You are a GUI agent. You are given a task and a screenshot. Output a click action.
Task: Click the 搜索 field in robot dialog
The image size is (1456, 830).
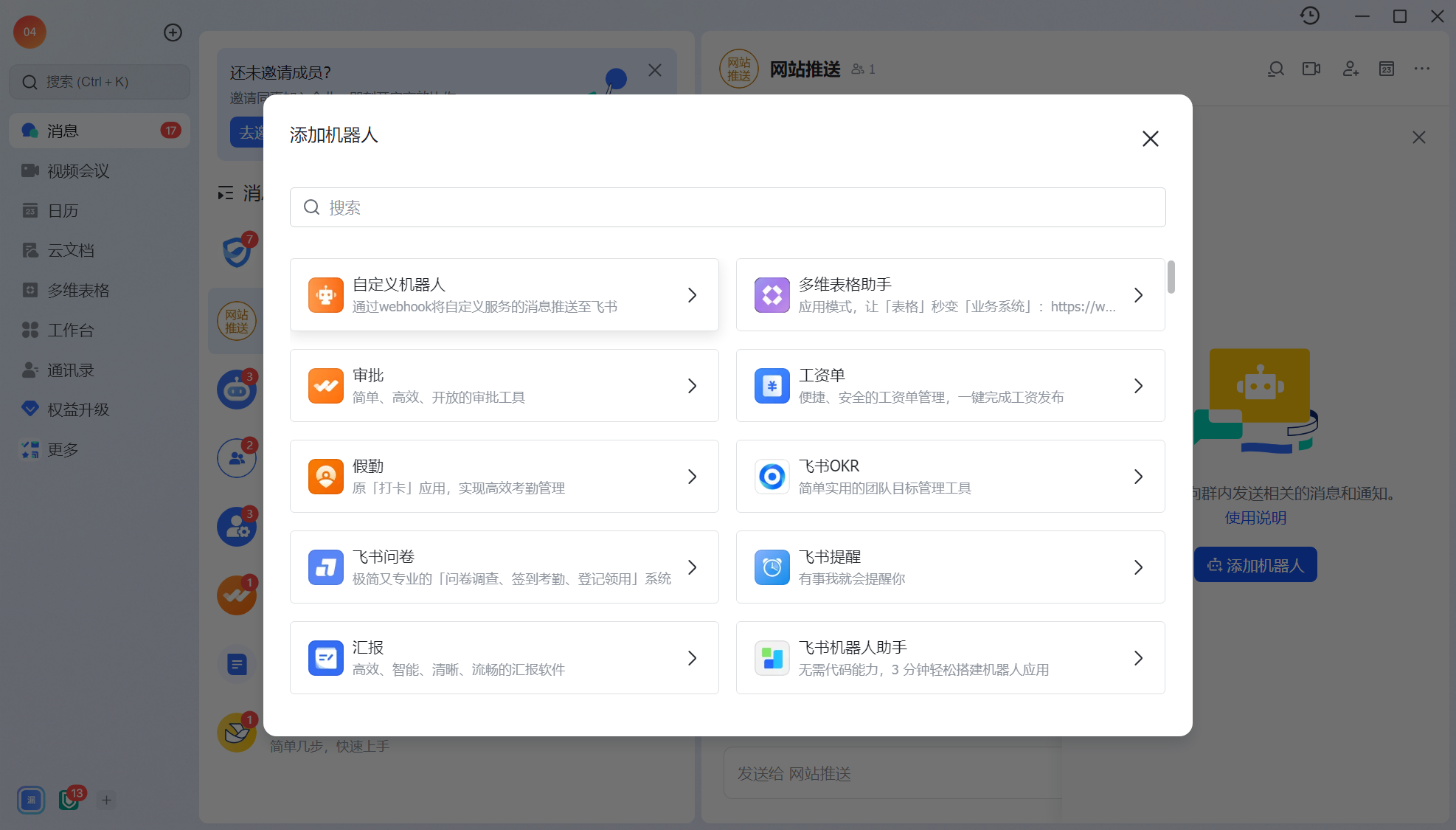coord(727,207)
